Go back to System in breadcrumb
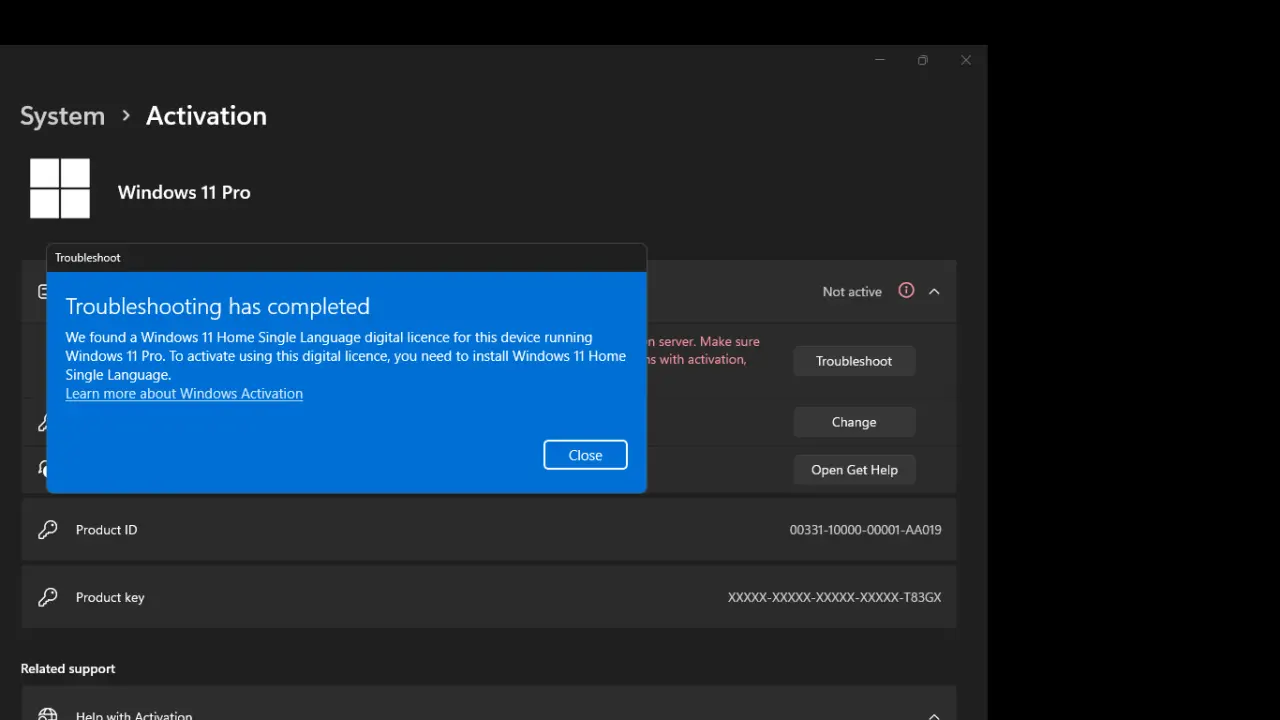1280x720 pixels. (x=62, y=116)
